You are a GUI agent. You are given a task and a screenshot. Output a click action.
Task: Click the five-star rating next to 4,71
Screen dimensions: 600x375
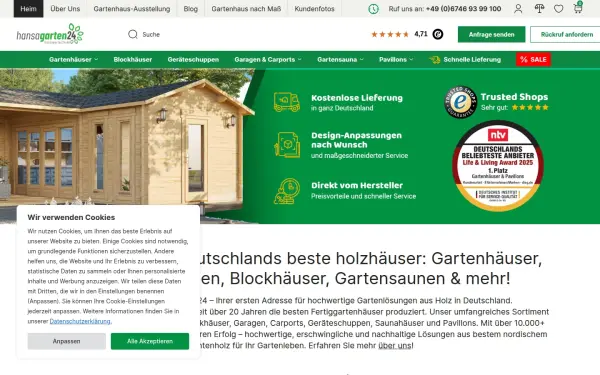coord(390,34)
